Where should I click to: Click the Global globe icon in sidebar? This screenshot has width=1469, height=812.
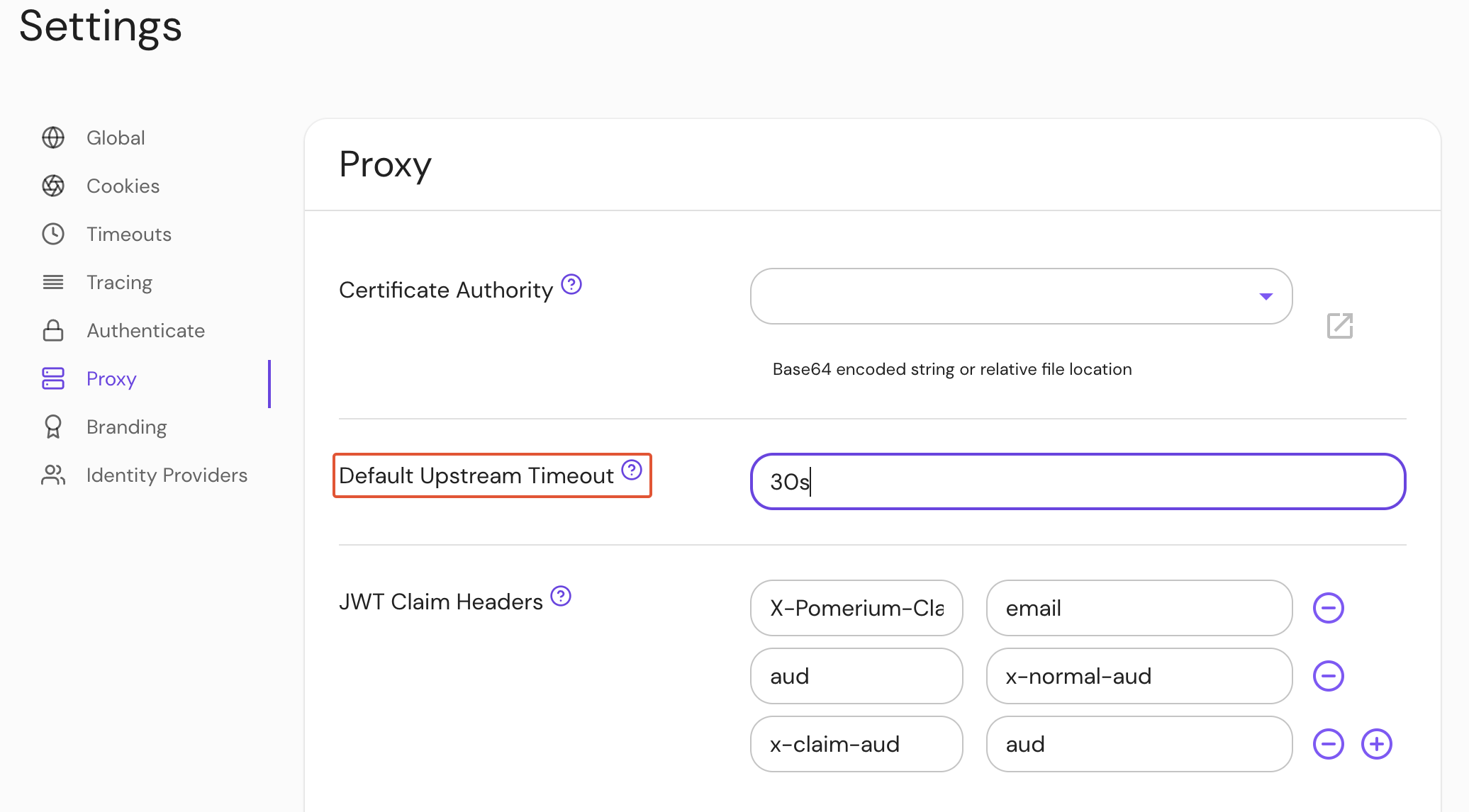tap(53, 137)
